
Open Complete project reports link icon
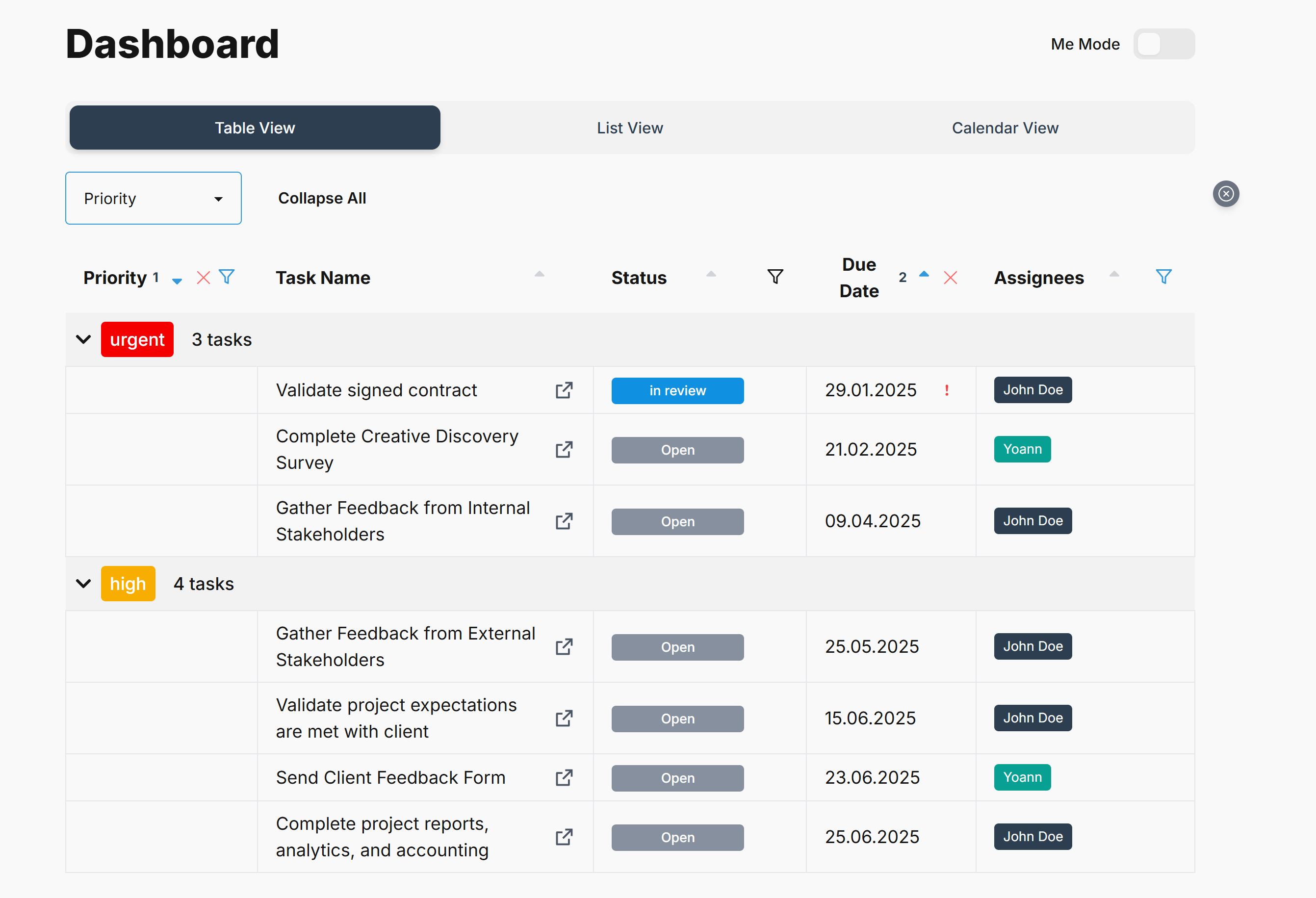click(x=564, y=837)
